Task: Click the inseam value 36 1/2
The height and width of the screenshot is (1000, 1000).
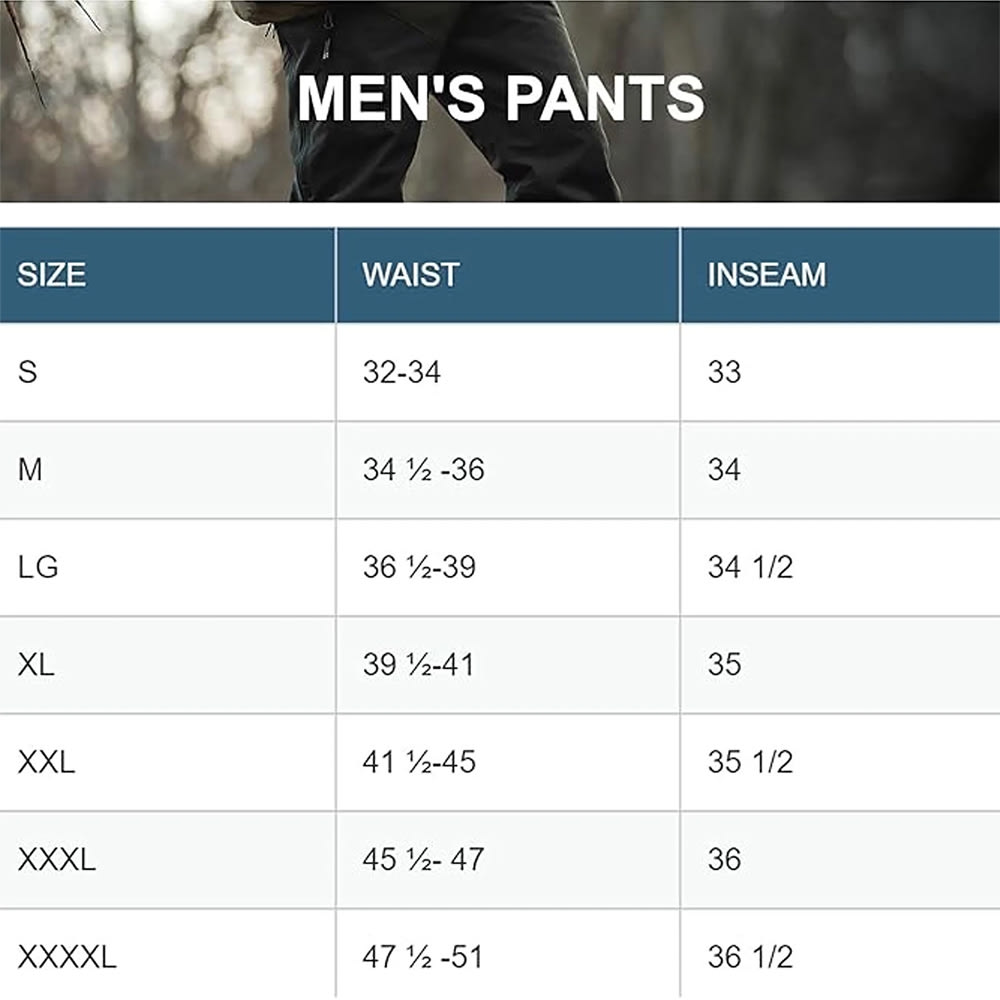Action: [750, 957]
